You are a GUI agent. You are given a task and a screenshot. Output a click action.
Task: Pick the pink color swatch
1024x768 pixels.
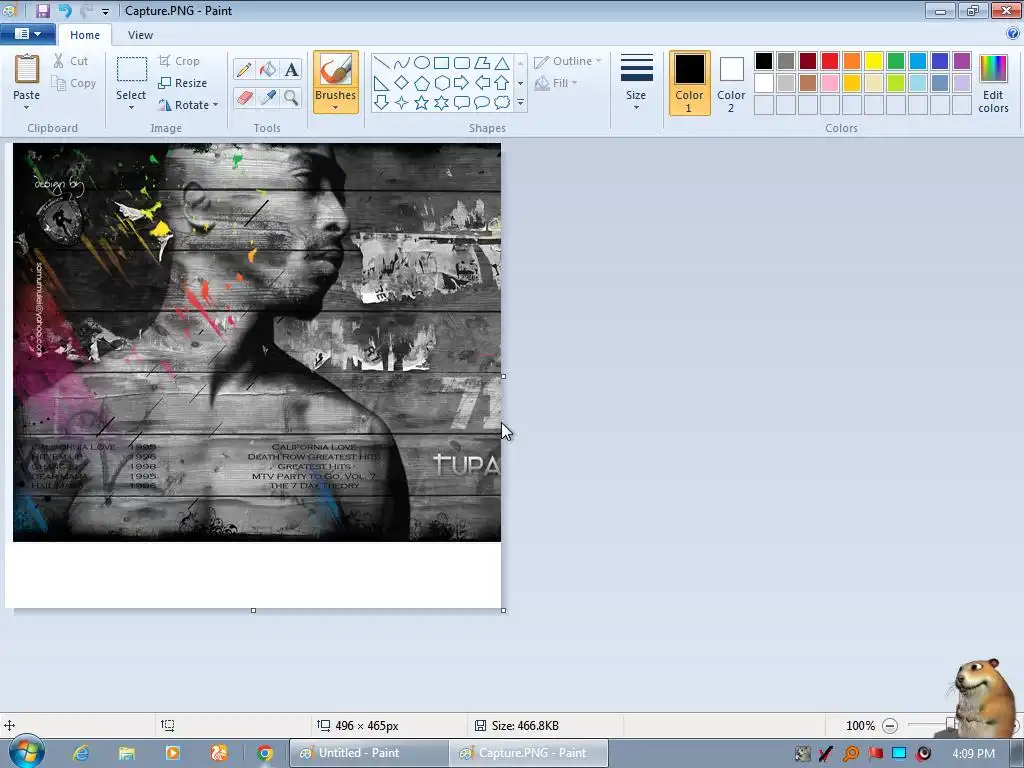click(x=830, y=83)
